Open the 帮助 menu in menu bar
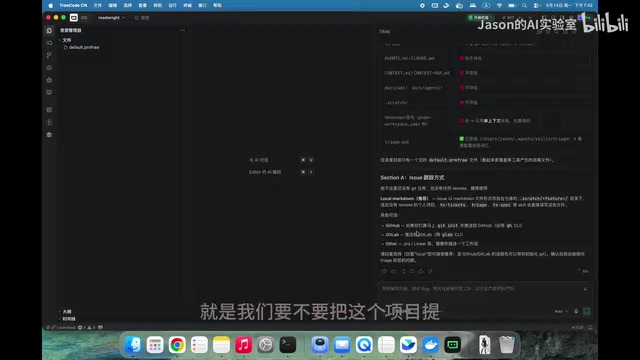 coord(218,5)
